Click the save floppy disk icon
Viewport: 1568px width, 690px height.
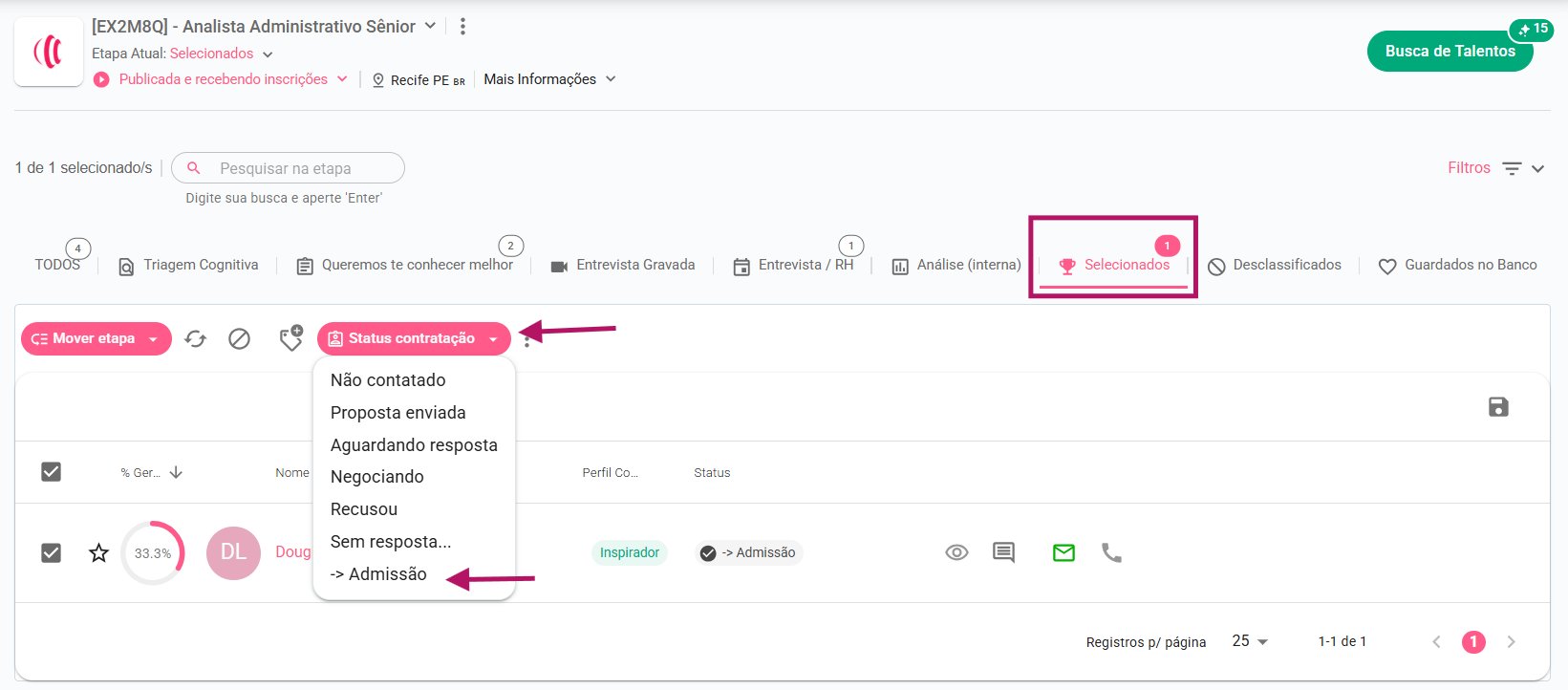1497,407
